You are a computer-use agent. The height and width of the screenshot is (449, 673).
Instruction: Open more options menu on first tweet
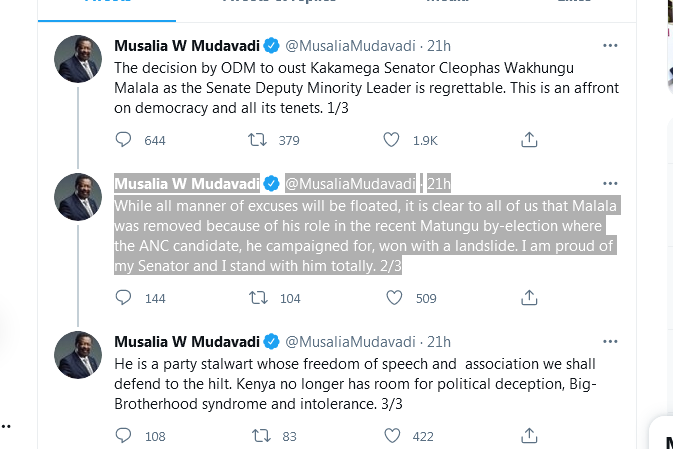(x=609, y=46)
